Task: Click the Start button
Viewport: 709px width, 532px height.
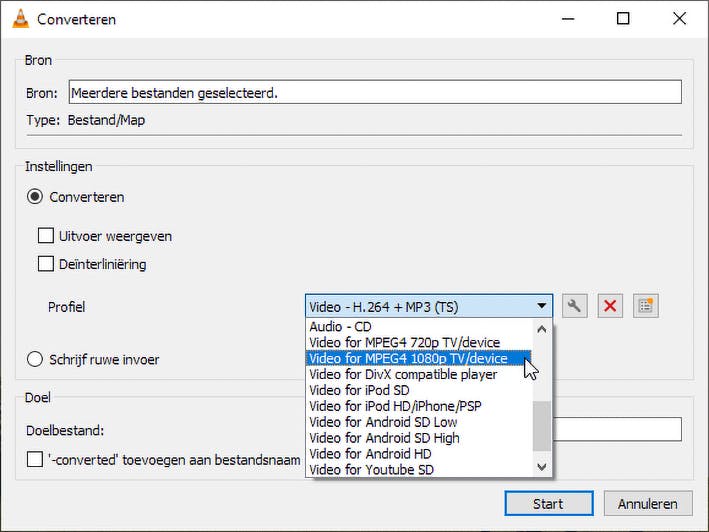Action: pyautogui.click(x=549, y=503)
